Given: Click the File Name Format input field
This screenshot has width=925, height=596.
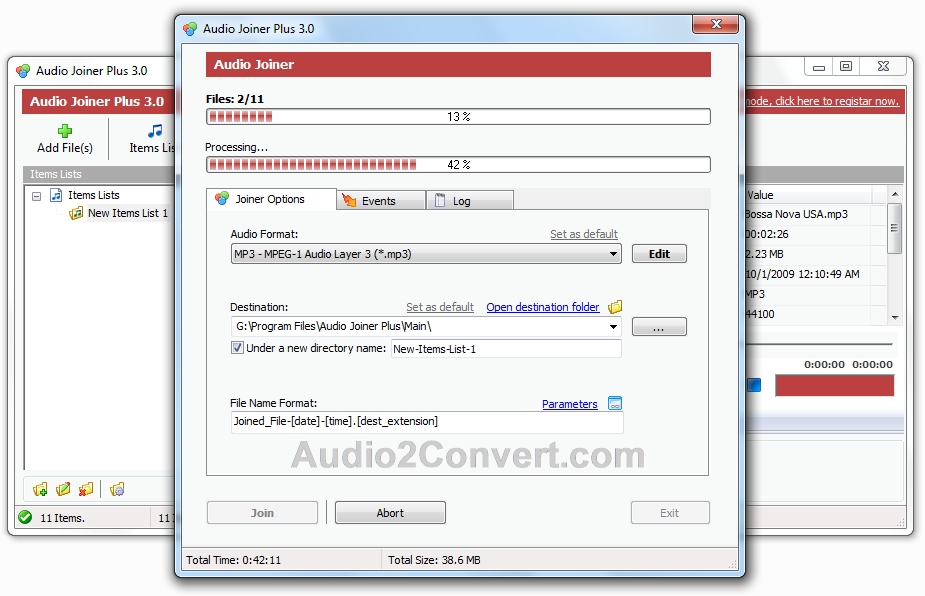Looking at the screenshot, I should tap(427, 421).
